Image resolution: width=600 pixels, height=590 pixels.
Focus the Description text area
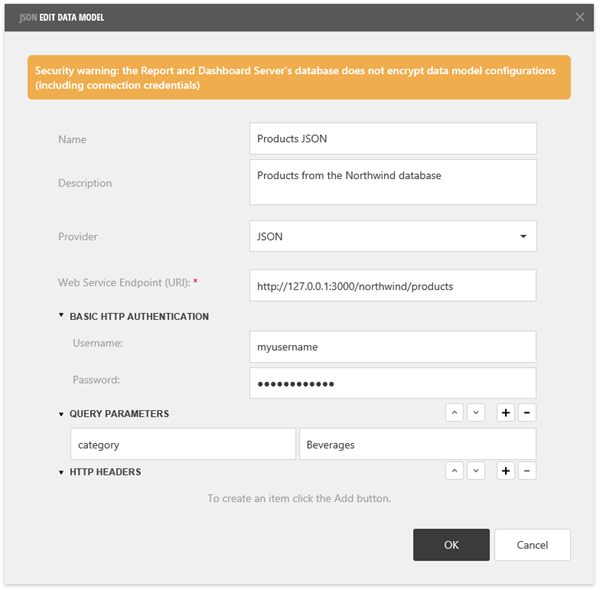point(392,182)
